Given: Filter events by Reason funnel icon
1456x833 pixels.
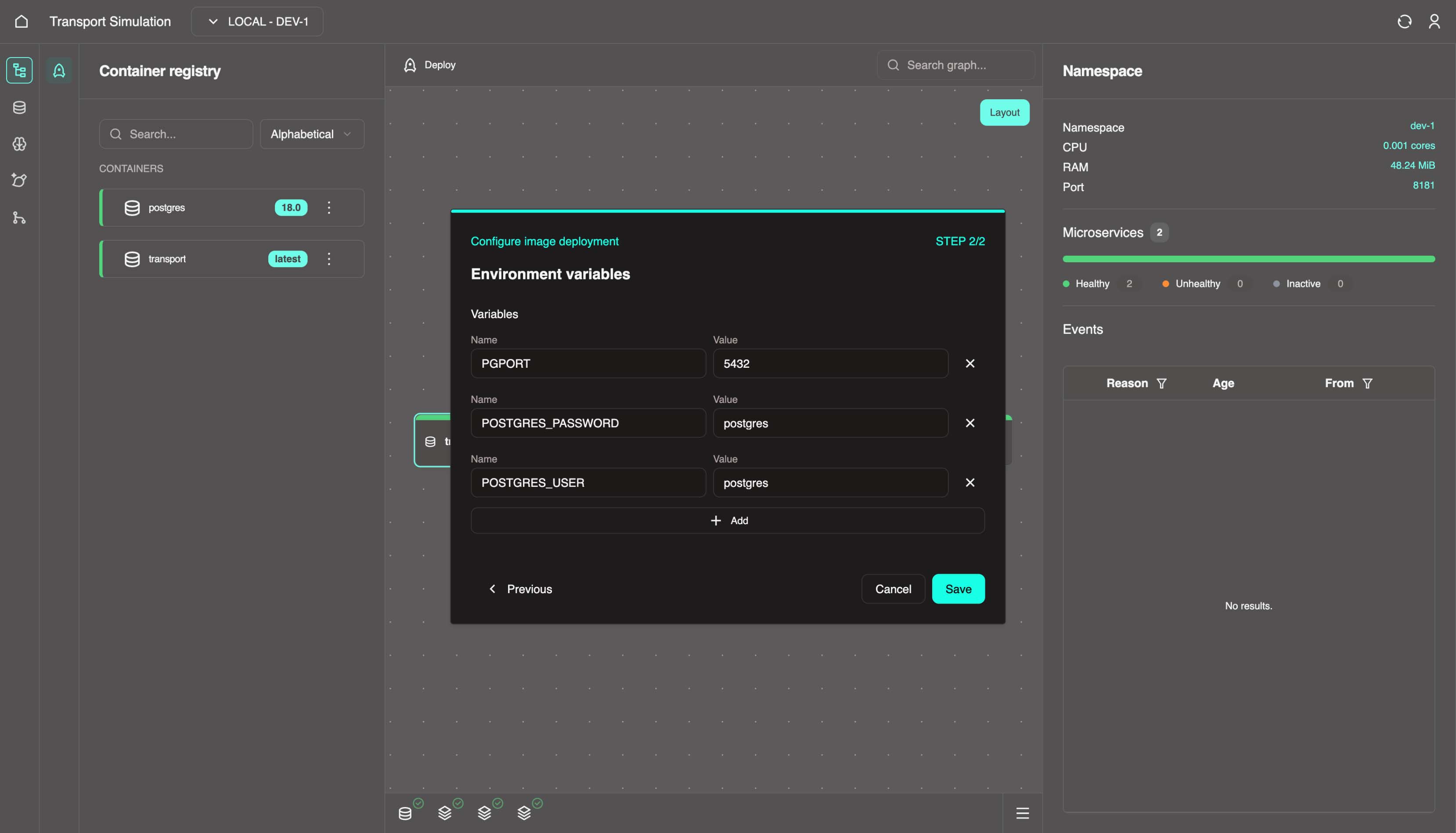Looking at the screenshot, I should (1161, 383).
